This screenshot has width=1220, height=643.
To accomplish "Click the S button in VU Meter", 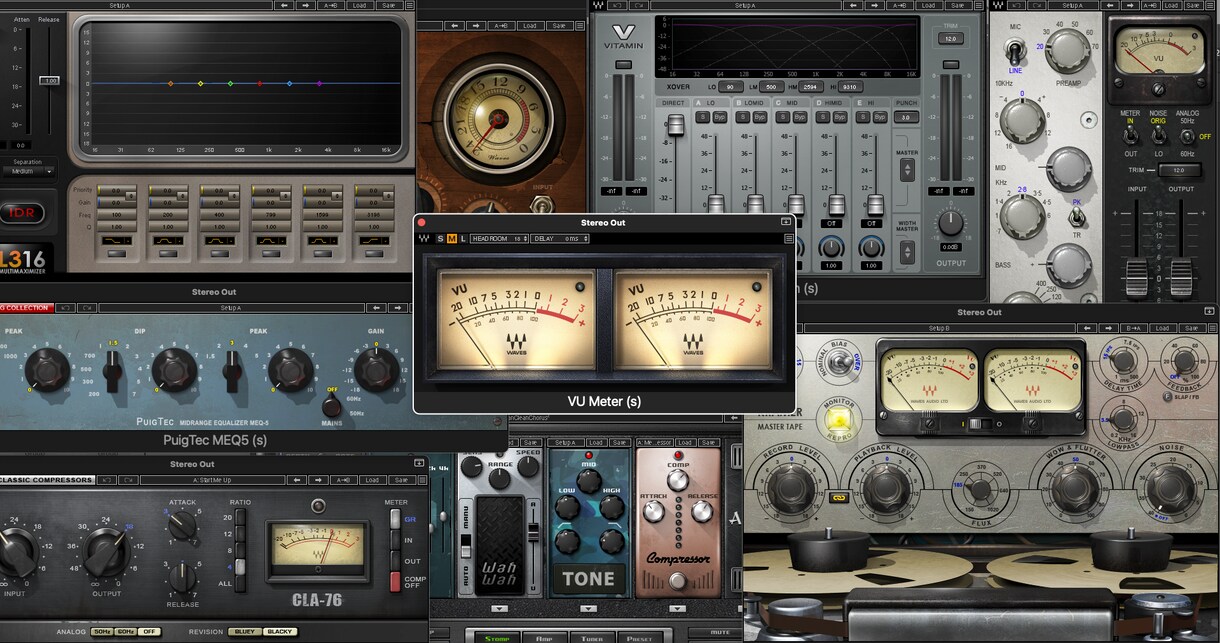I will tap(440, 238).
